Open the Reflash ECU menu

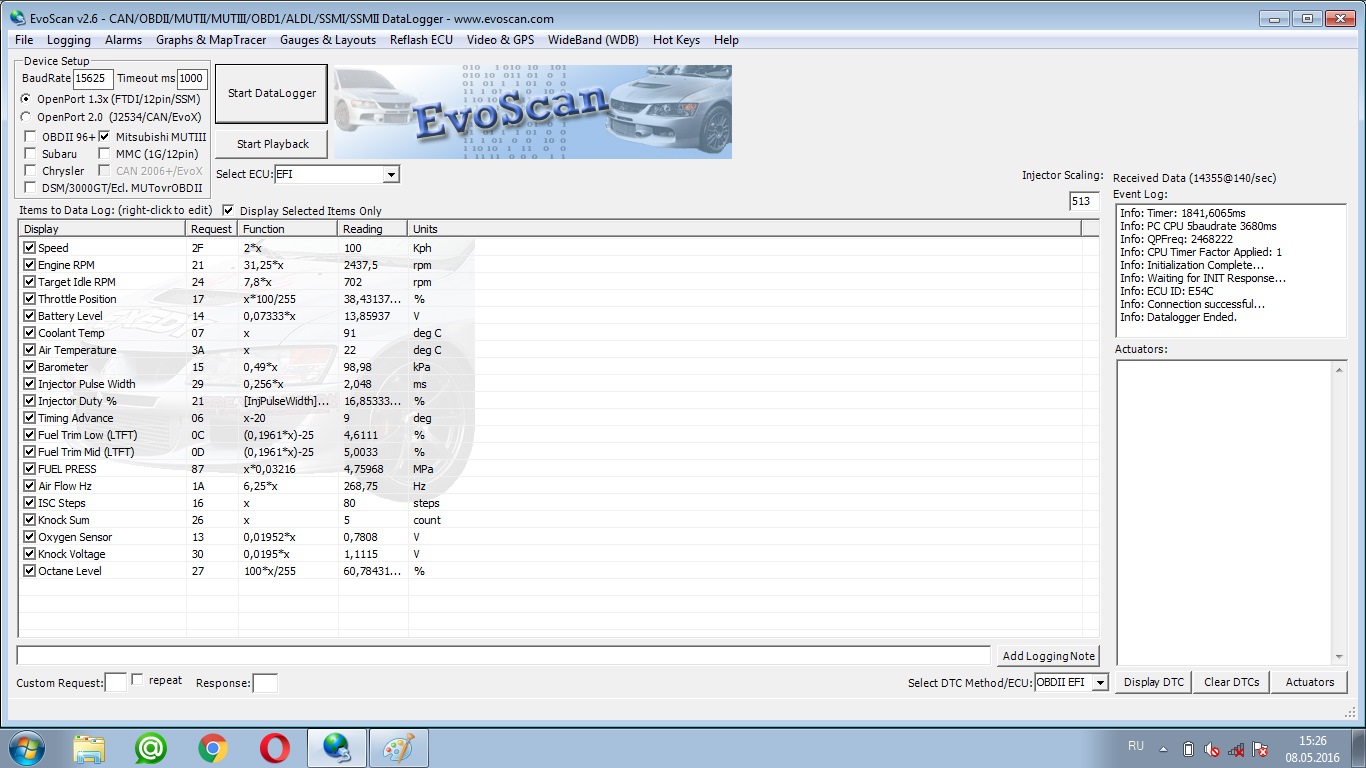421,40
